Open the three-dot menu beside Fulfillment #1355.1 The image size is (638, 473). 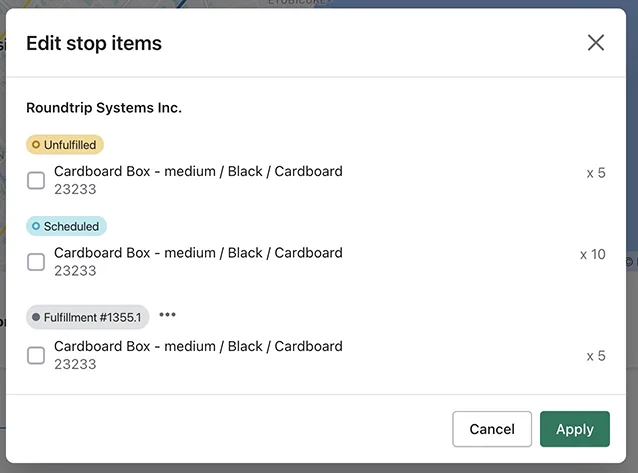pos(167,315)
